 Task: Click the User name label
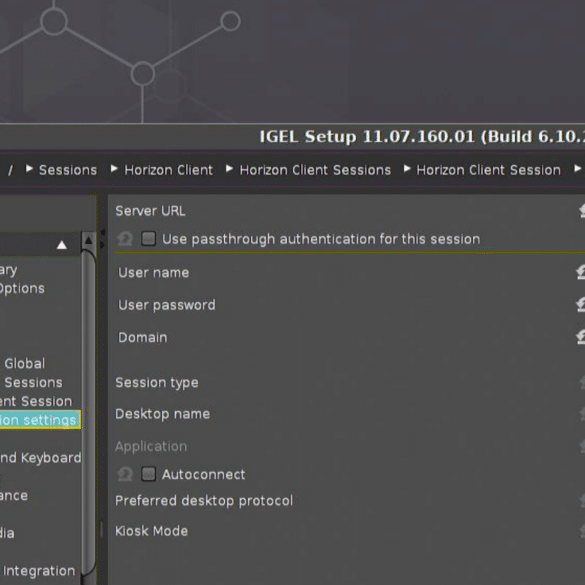click(x=154, y=273)
